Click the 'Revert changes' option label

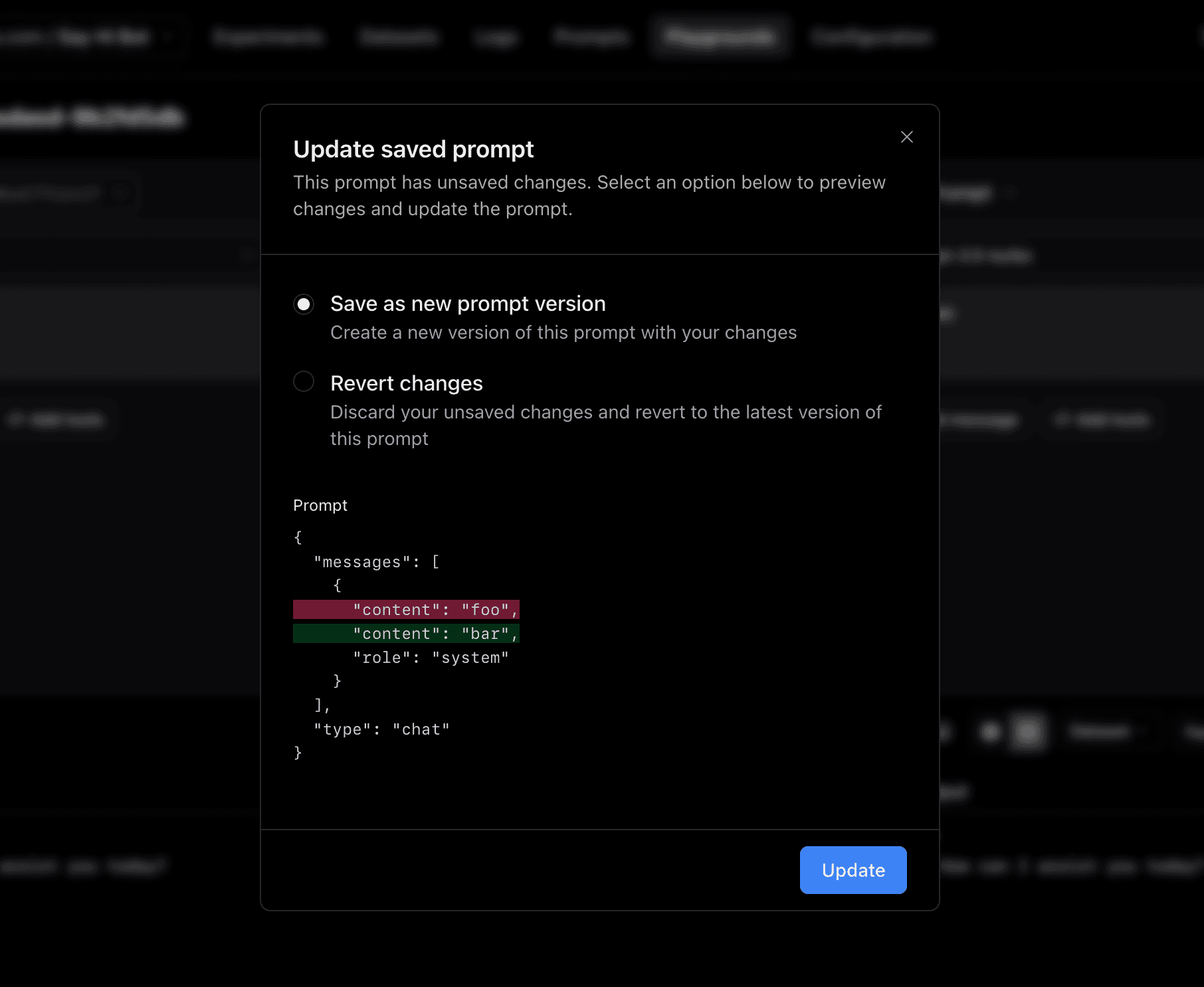406,384
